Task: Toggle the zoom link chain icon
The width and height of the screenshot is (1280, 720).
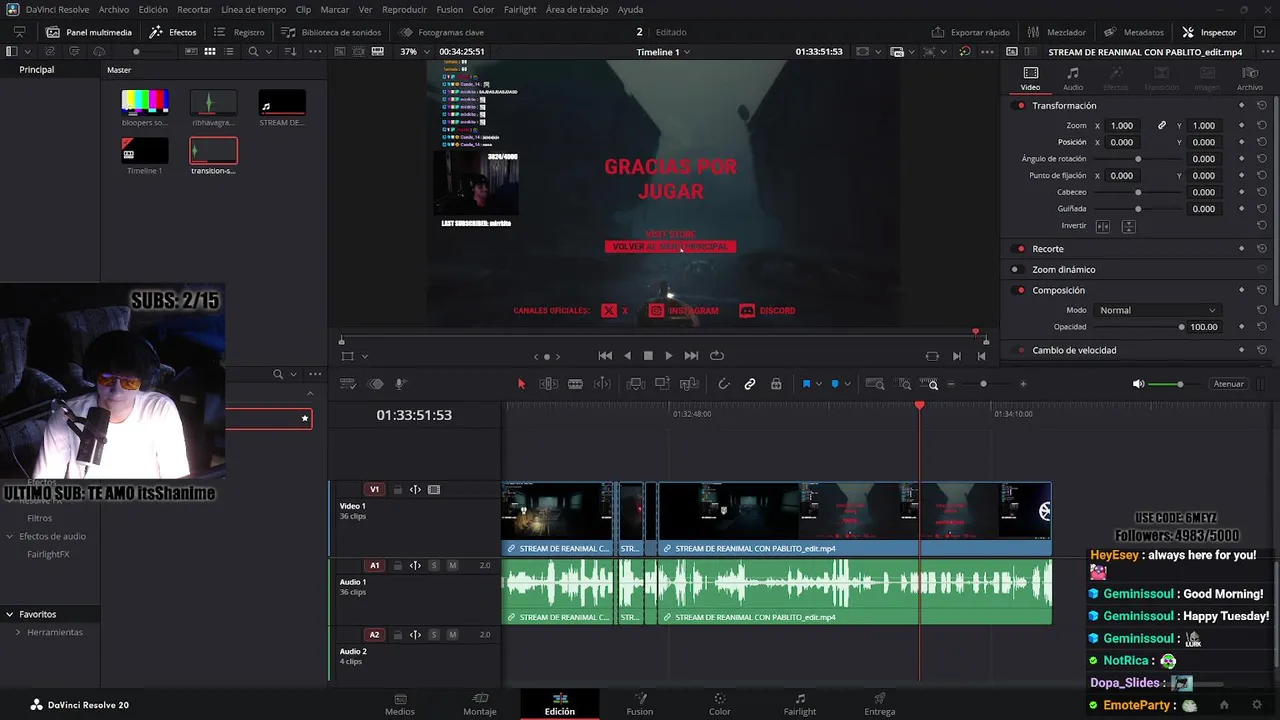Action: 1162,126
